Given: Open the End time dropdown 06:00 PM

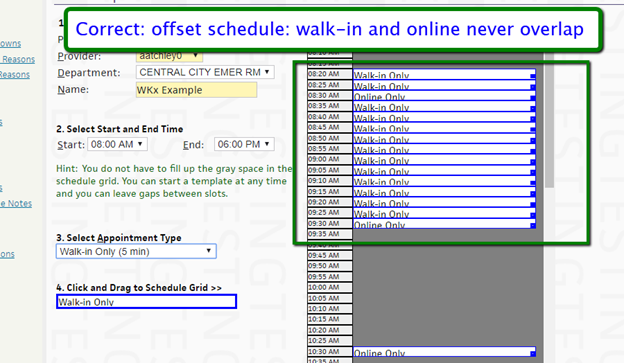Looking at the screenshot, I should (x=244, y=144).
